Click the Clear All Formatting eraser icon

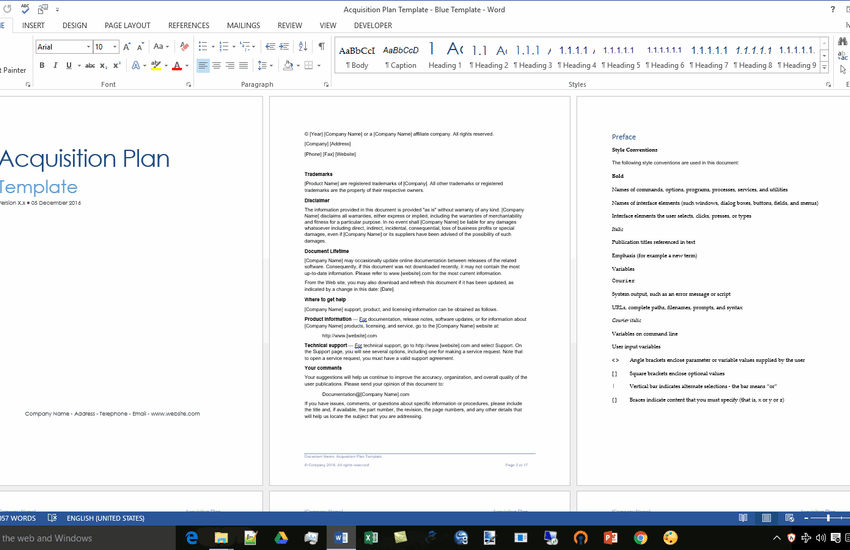[184, 47]
